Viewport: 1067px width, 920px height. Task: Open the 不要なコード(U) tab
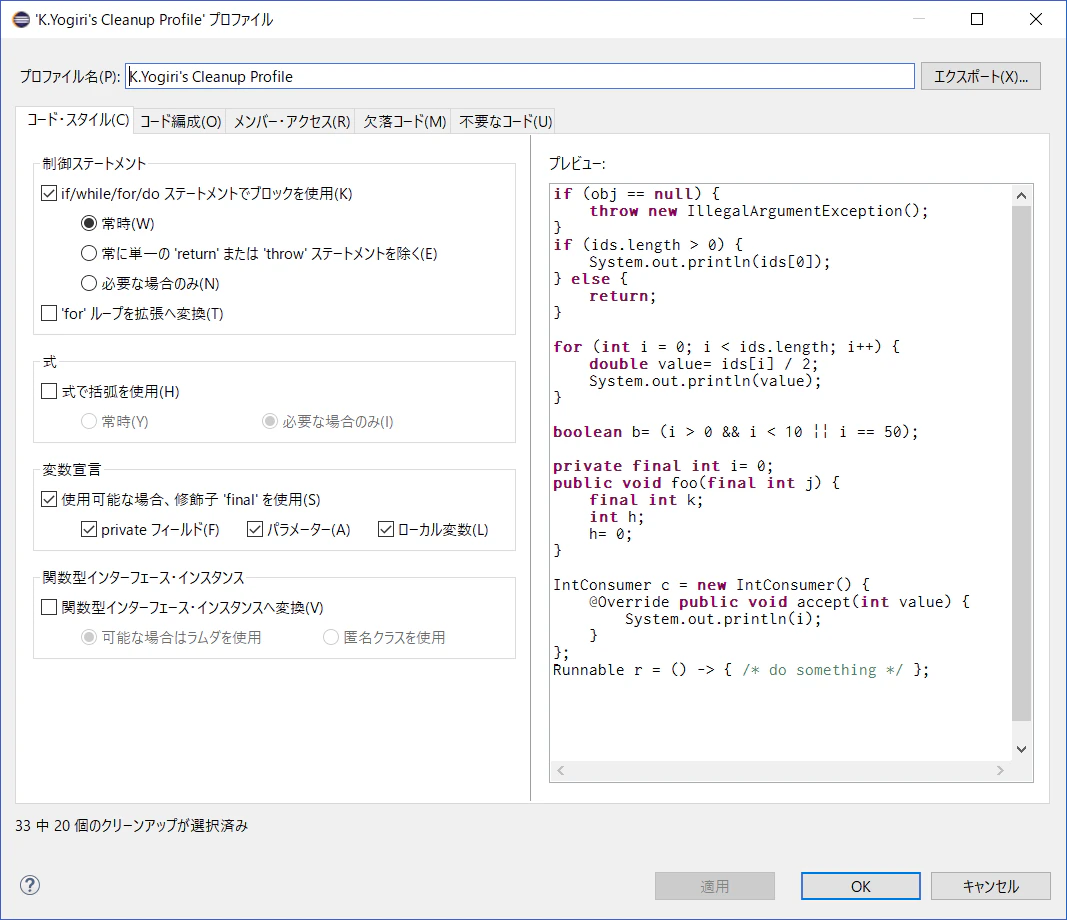pyautogui.click(x=505, y=122)
